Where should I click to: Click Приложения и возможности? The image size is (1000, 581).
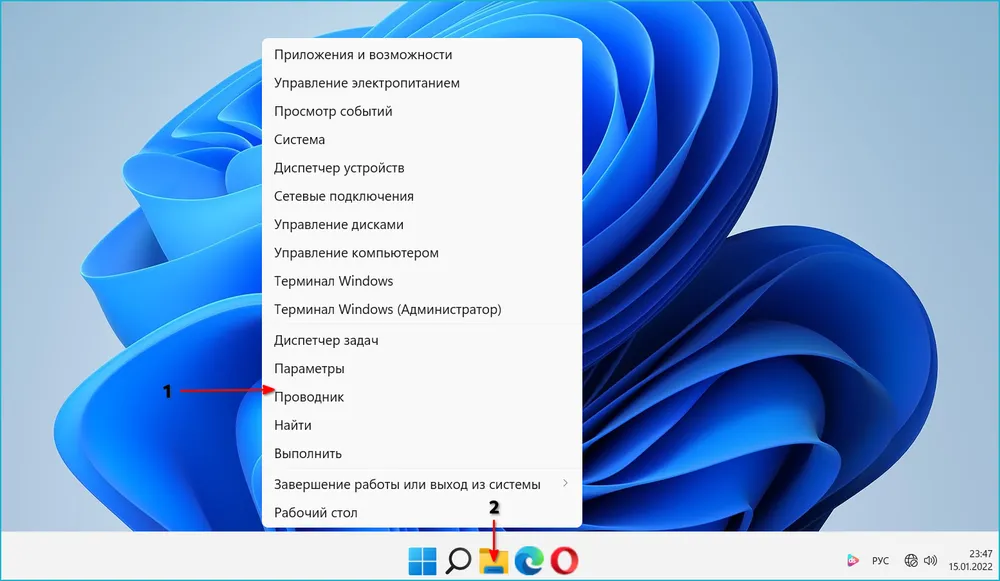click(363, 55)
